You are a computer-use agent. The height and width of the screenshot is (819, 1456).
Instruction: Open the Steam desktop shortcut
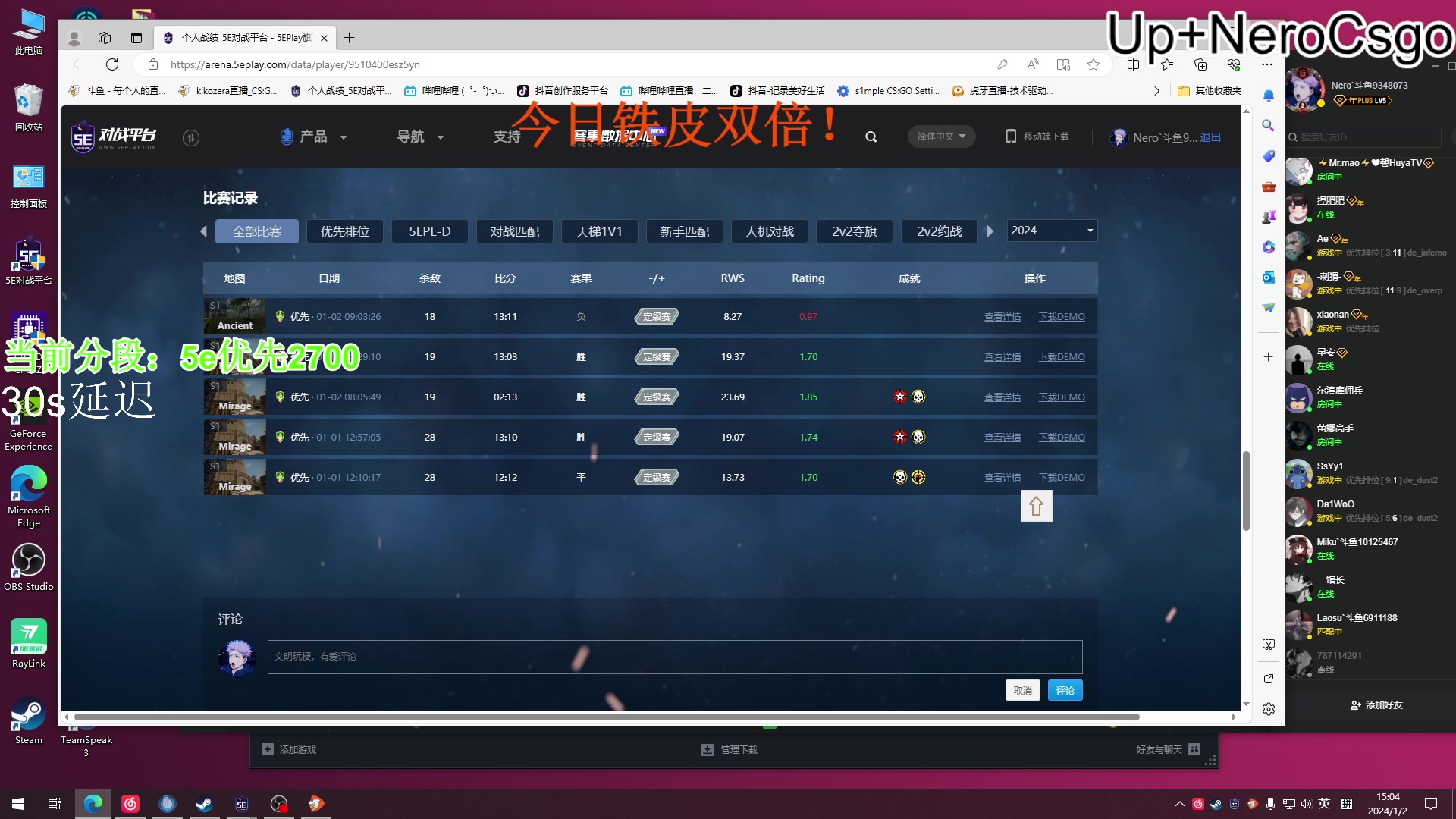coord(29,721)
